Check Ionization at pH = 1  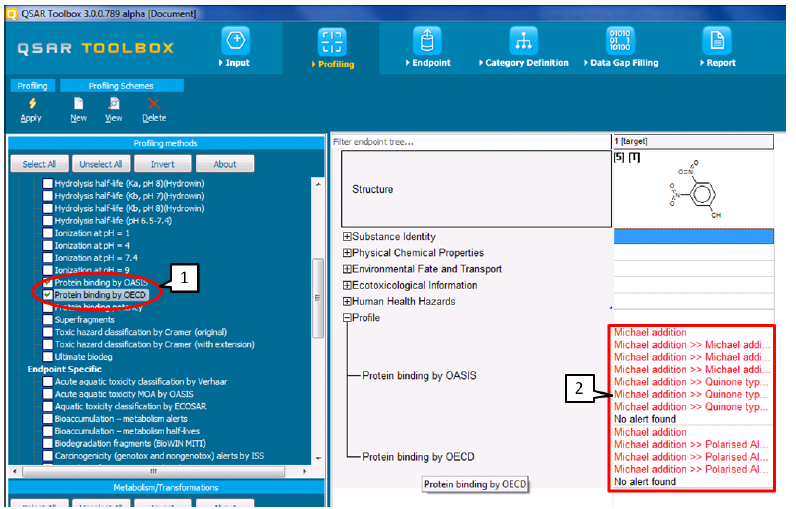pos(48,233)
